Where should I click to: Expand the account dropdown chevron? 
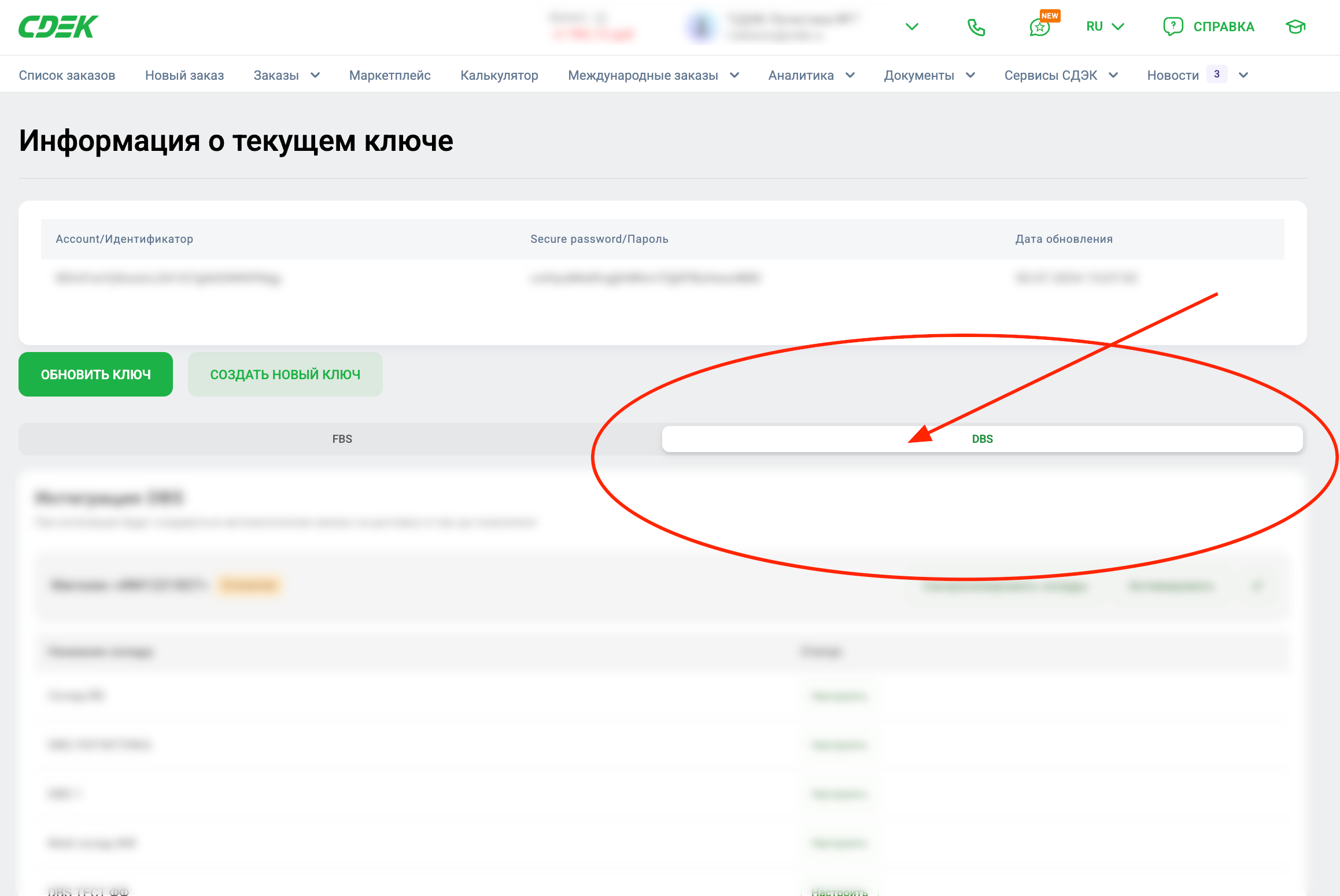pos(912,27)
